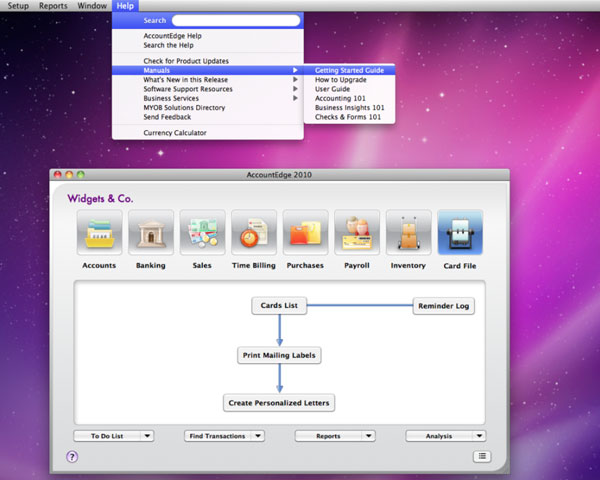Viewport: 600px width, 480px height.
Task: Click the list view icon button at bottom right
Action: point(482,456)
